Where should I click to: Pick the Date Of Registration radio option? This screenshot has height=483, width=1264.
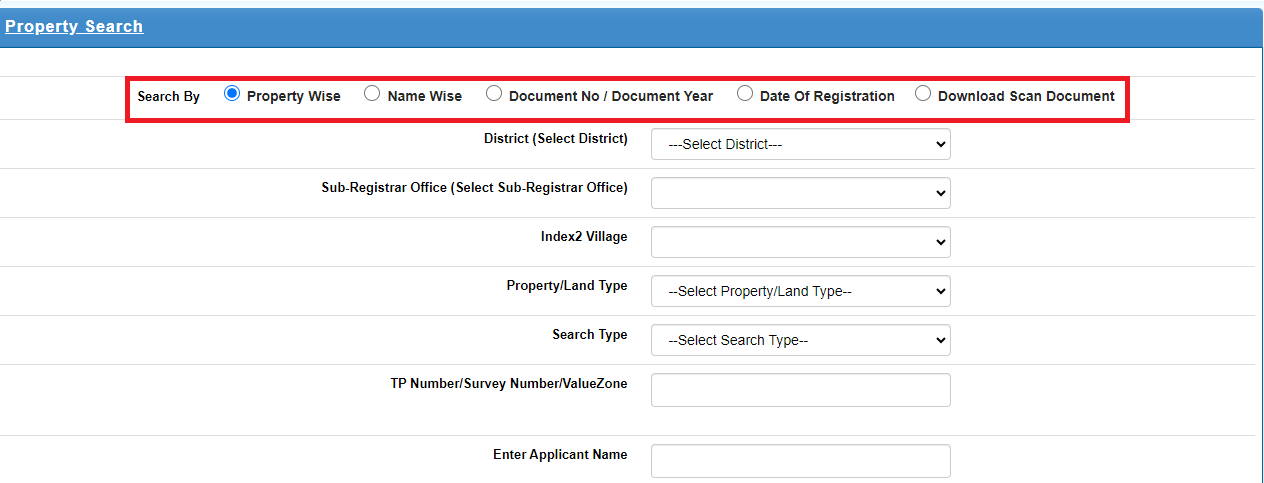(745, 94)
